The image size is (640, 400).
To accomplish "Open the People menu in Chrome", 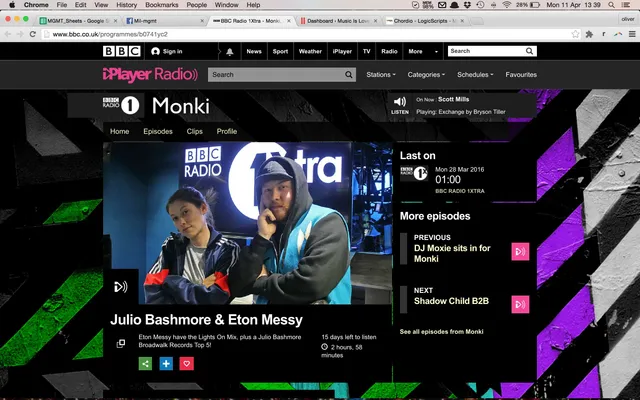I will (x=197, y=5).
